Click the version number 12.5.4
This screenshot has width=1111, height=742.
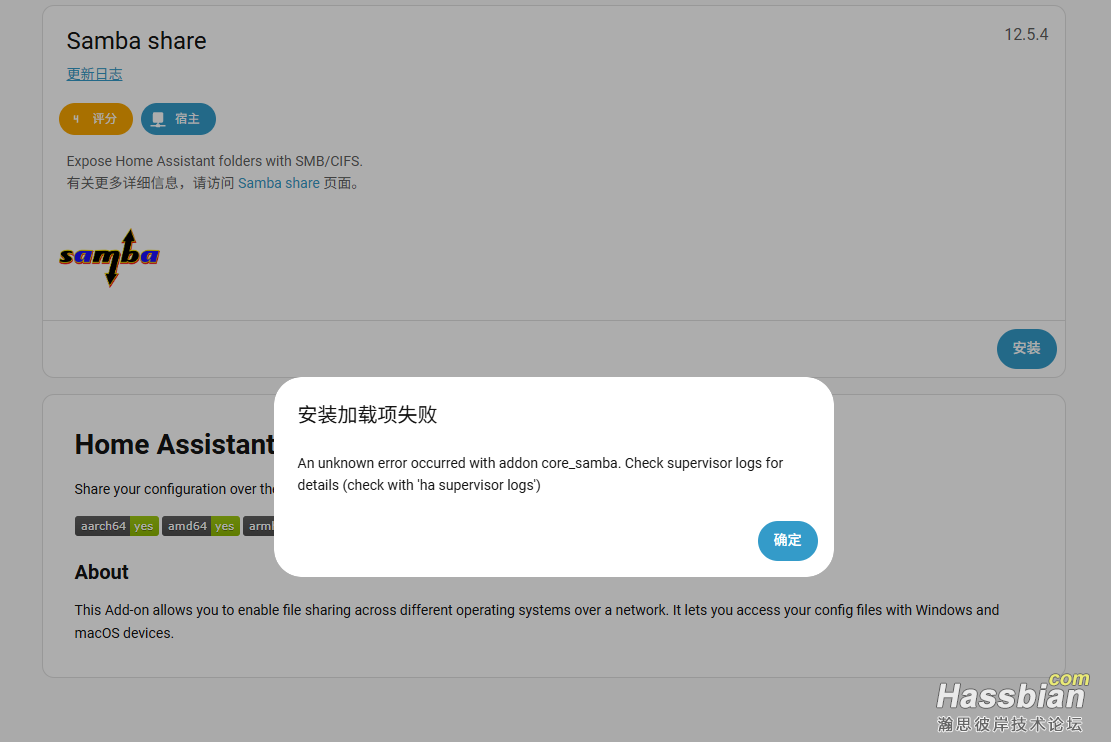(x=1024, y=33)
